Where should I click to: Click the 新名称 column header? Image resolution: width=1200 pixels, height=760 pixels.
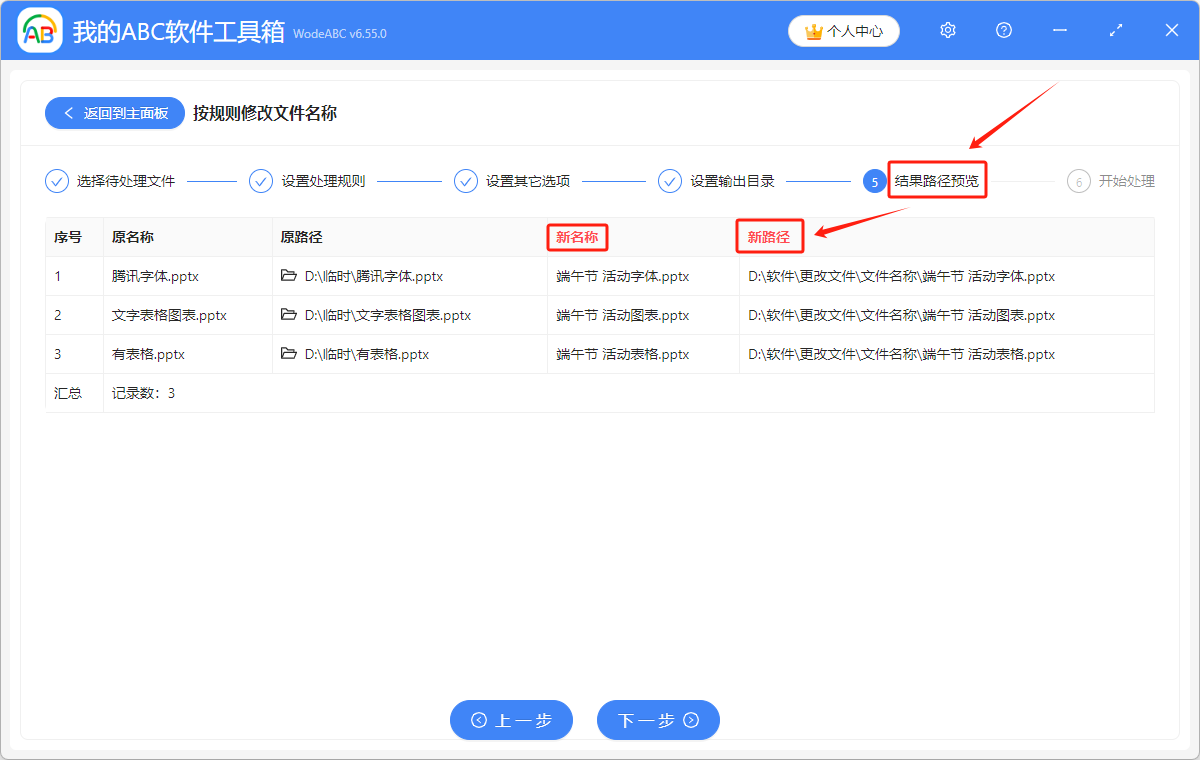577,237
